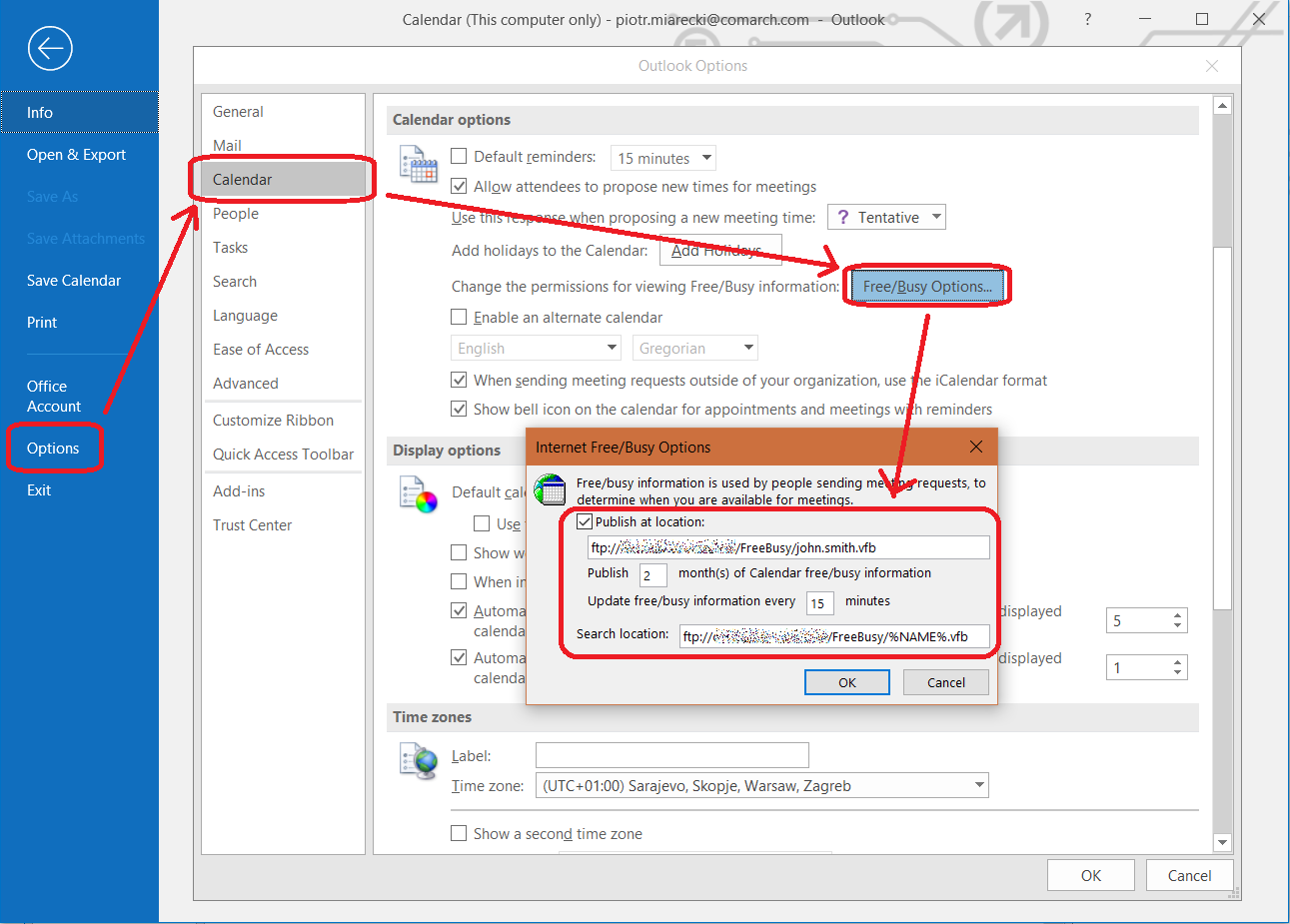Click Save Calendar in backstage menu
This screenshot has width=1290, height=924.
tap(79, 281)
